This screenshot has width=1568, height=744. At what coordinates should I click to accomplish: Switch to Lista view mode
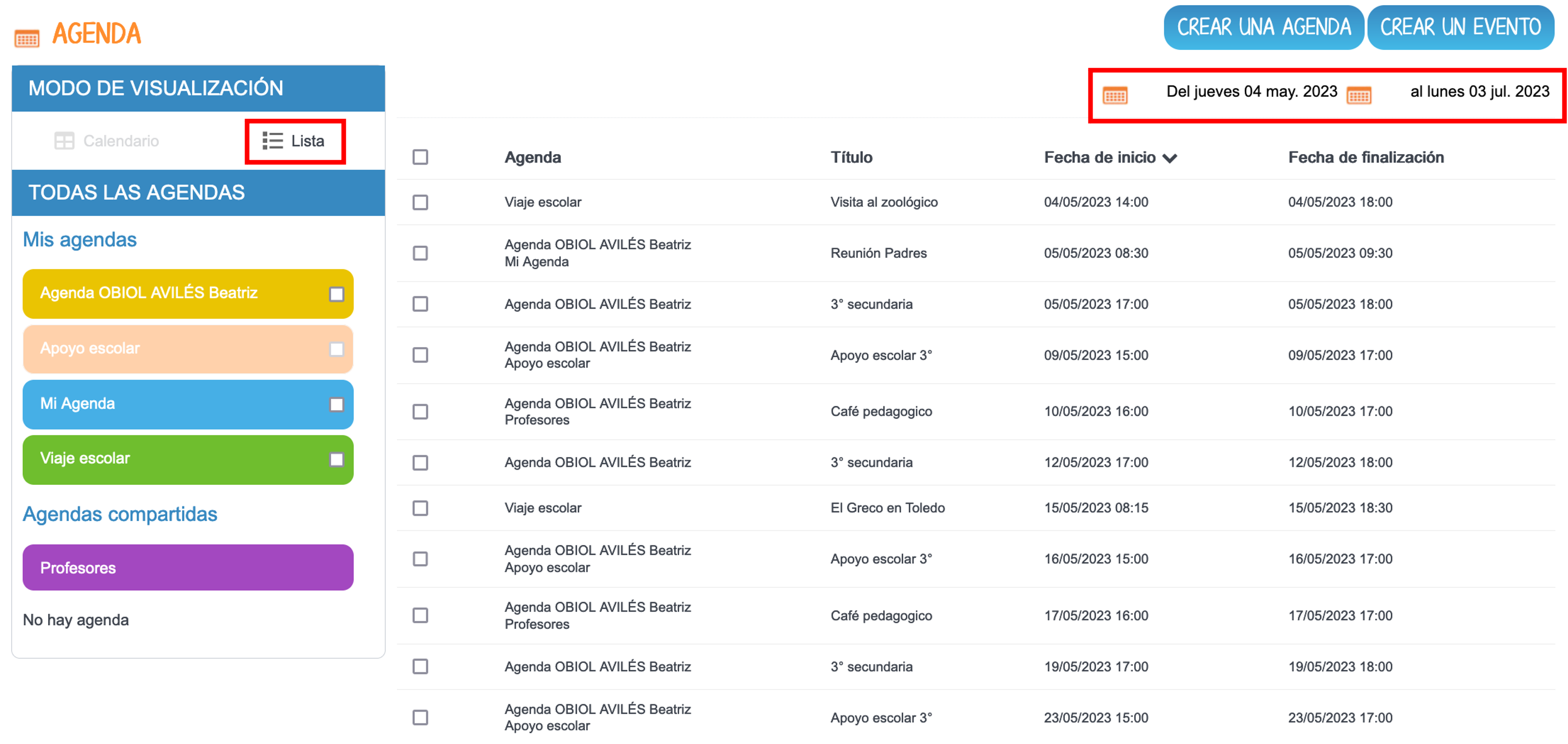click(x=307, y=141)
